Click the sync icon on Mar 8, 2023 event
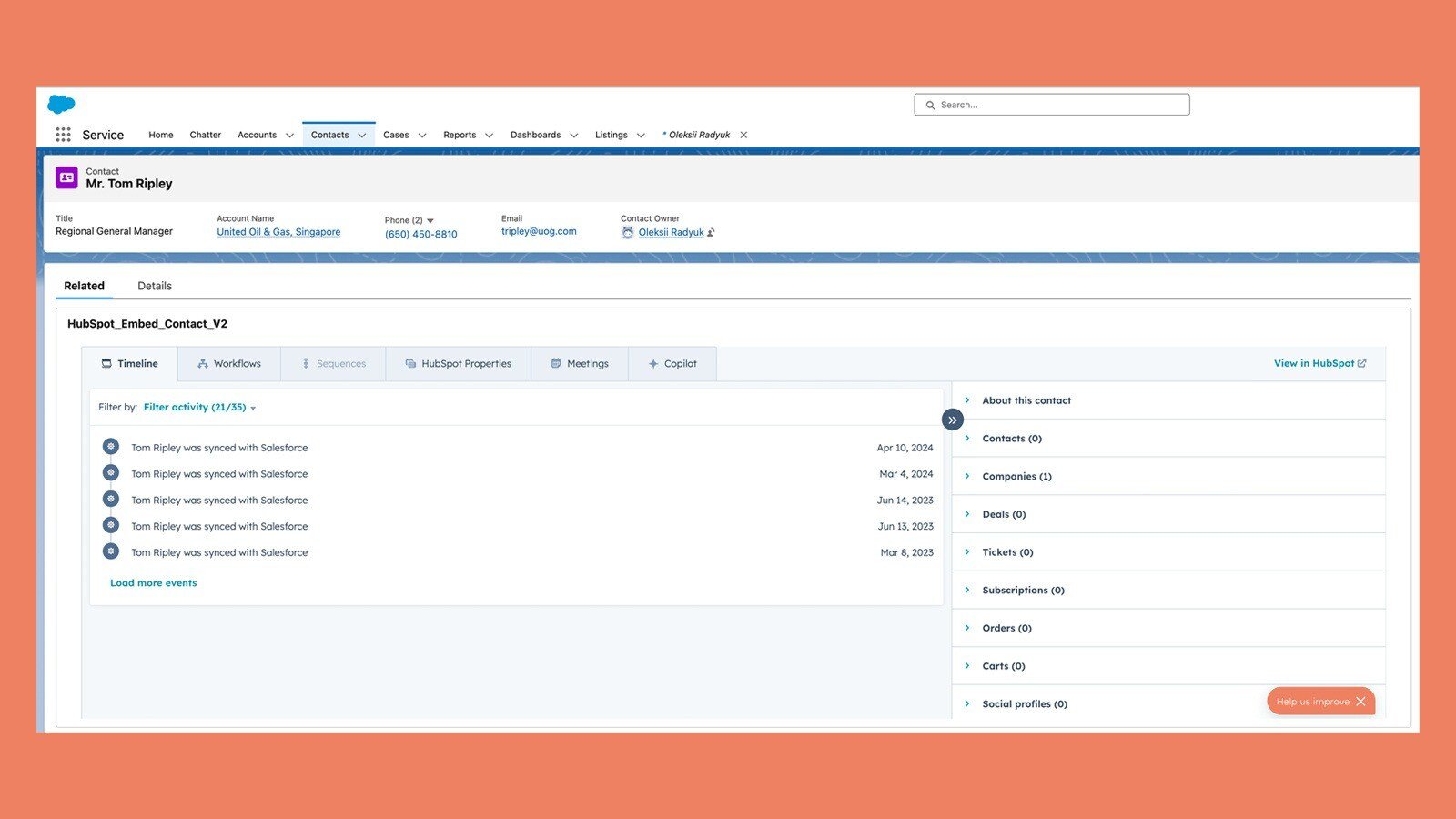The width and height of the screenshot is (1456, 819). click(x=111, y=551)
